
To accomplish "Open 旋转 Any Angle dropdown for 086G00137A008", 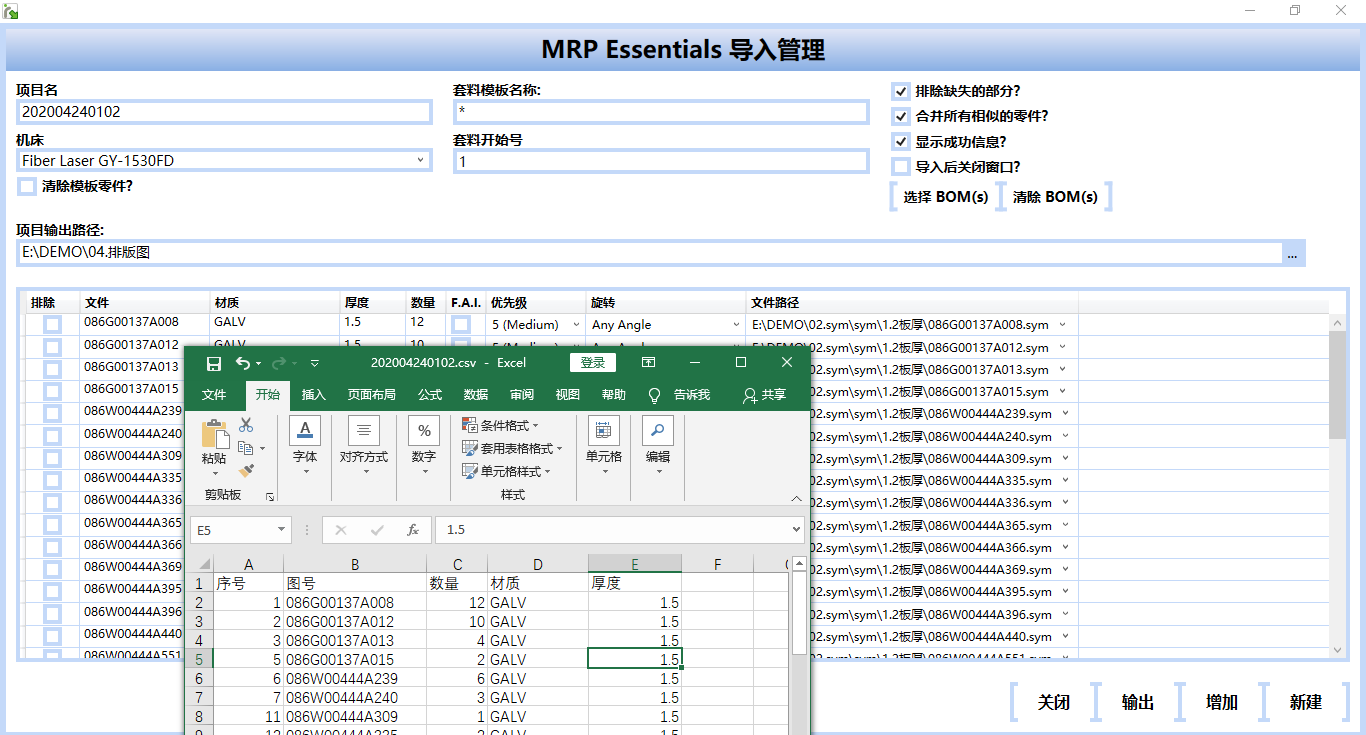I will coord(738,325).
